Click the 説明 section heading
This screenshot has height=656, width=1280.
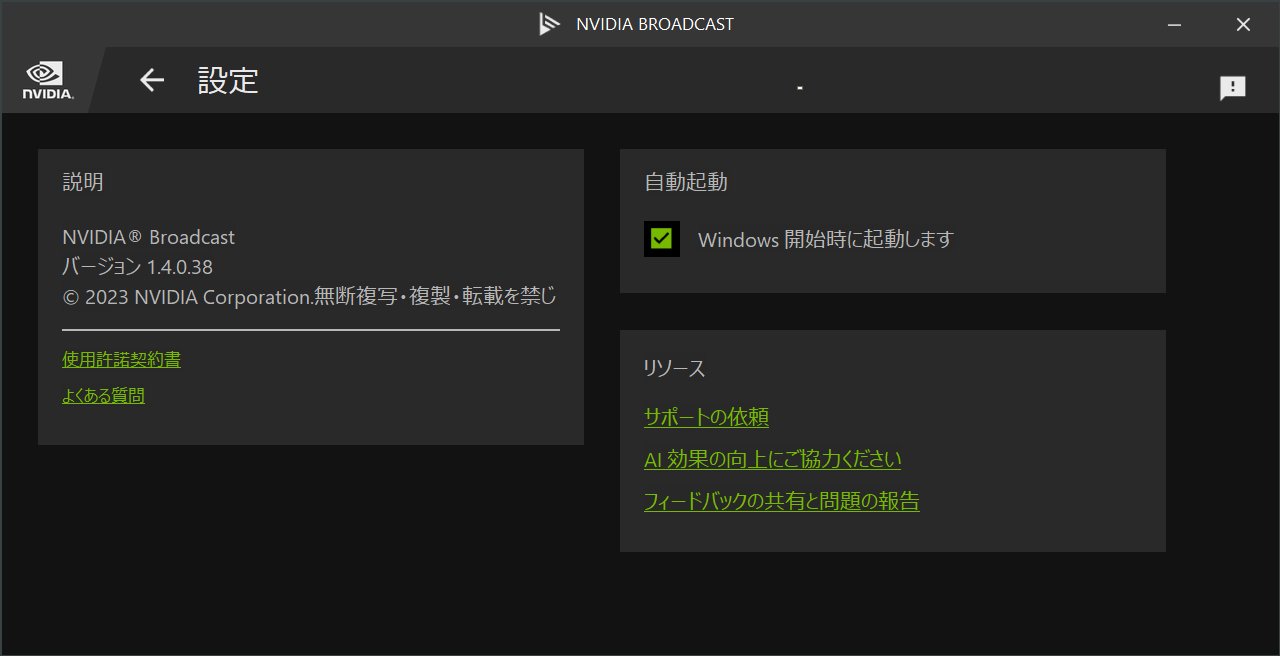click(83, 182)
